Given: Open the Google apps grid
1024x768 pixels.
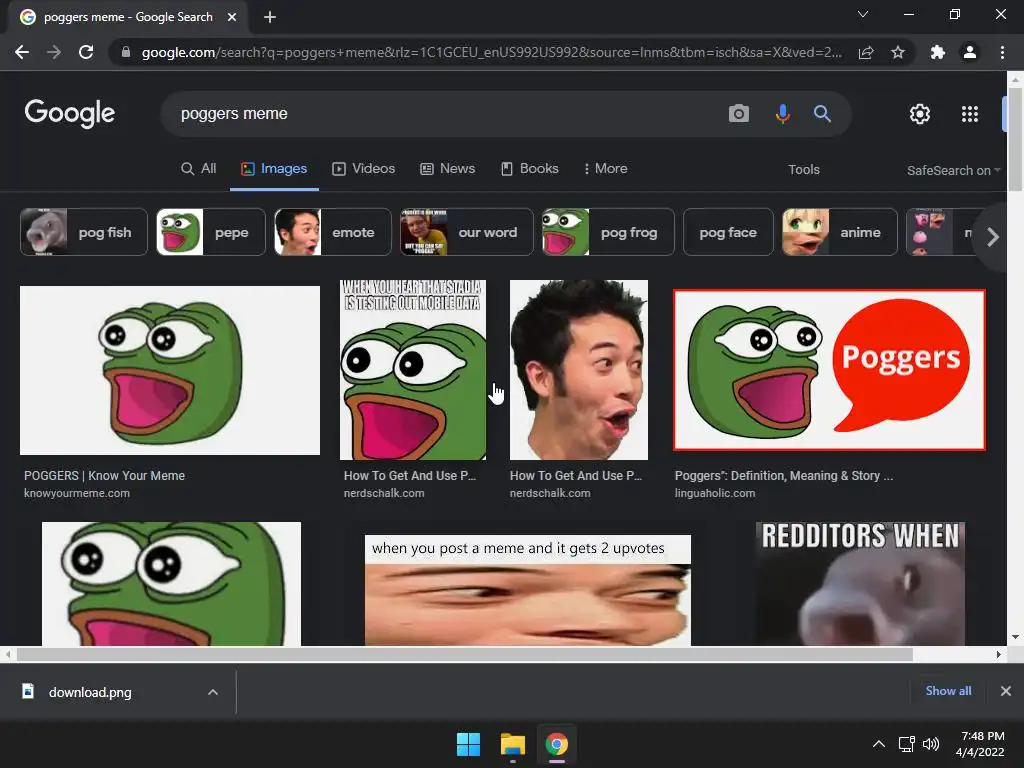Looking at the screenshot, I should (x=970, y=114).
